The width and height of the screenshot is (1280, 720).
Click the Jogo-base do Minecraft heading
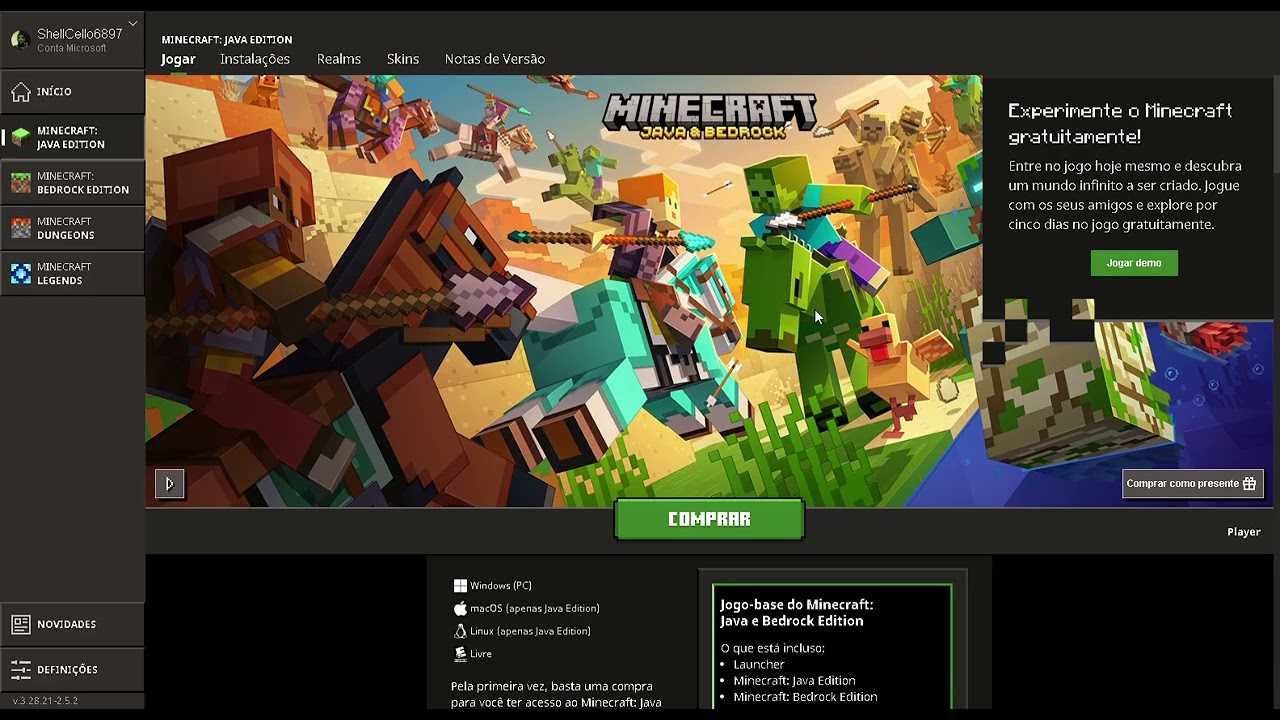click(797, 613)
